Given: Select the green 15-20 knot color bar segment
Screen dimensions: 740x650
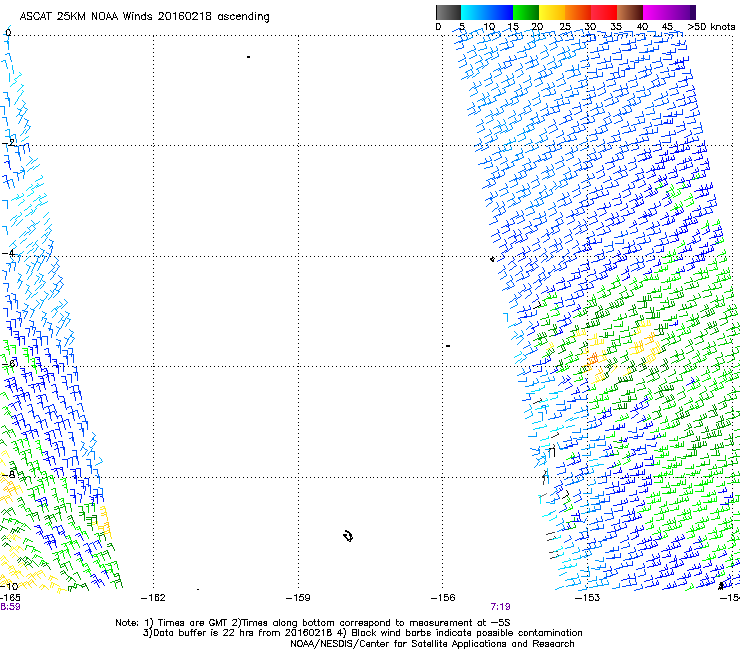Looking at the screenshot, I should coord(526,12).
